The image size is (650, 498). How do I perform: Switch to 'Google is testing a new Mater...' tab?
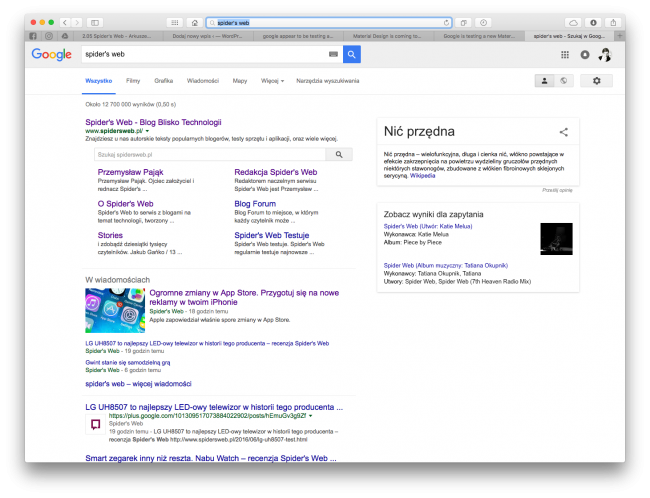point(479,36)
